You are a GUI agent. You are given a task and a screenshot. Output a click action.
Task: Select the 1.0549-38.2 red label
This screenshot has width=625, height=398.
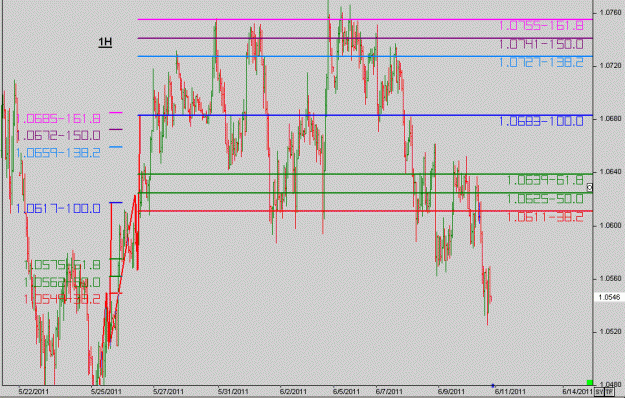pos(62,300)
